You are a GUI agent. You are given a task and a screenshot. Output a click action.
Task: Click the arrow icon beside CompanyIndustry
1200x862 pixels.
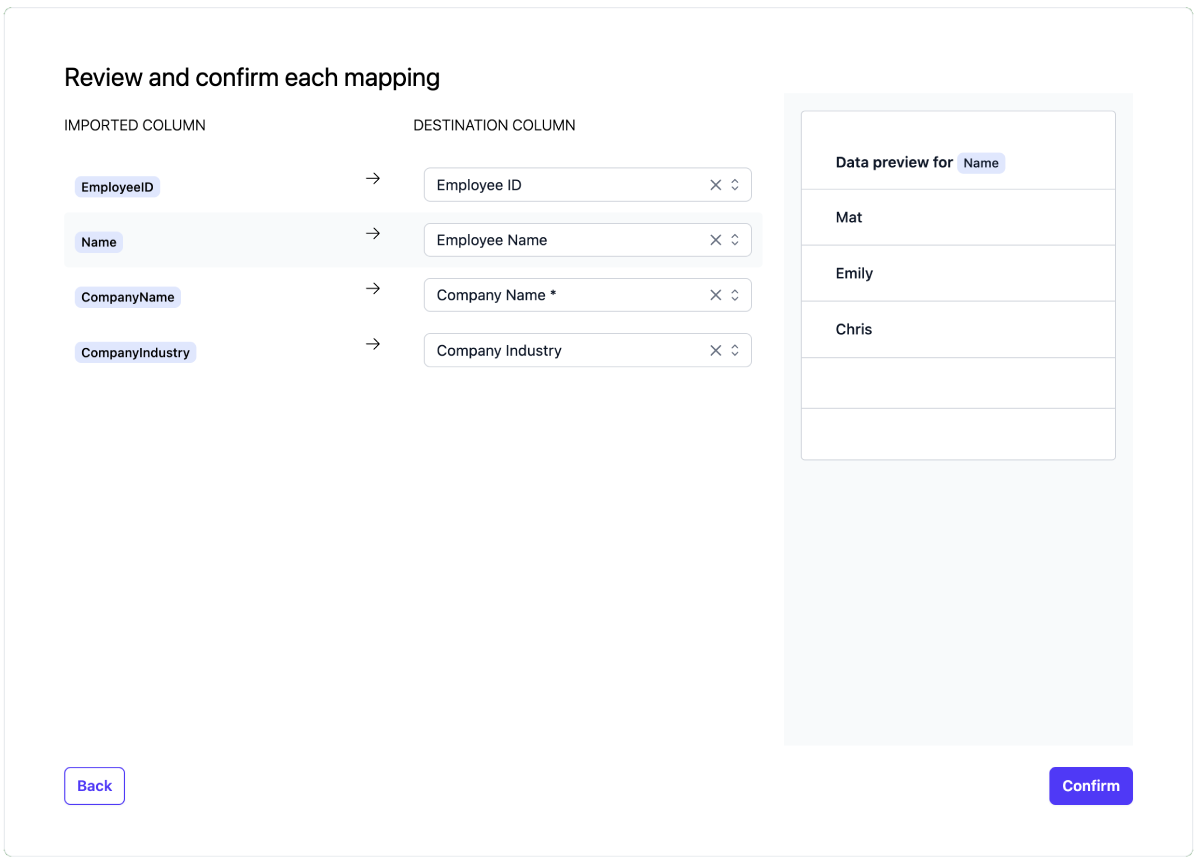click(373, 344)
